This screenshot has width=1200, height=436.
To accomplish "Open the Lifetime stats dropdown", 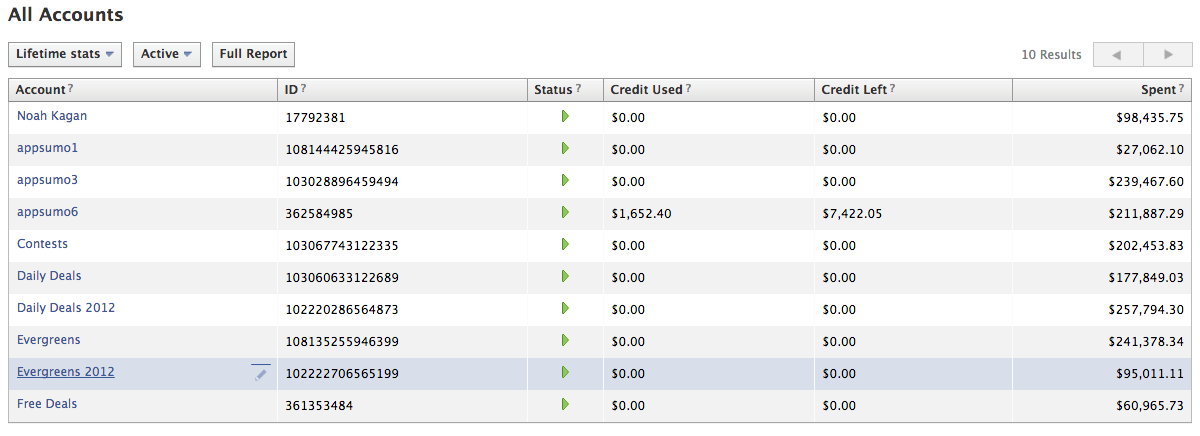I will coord(65,54).
